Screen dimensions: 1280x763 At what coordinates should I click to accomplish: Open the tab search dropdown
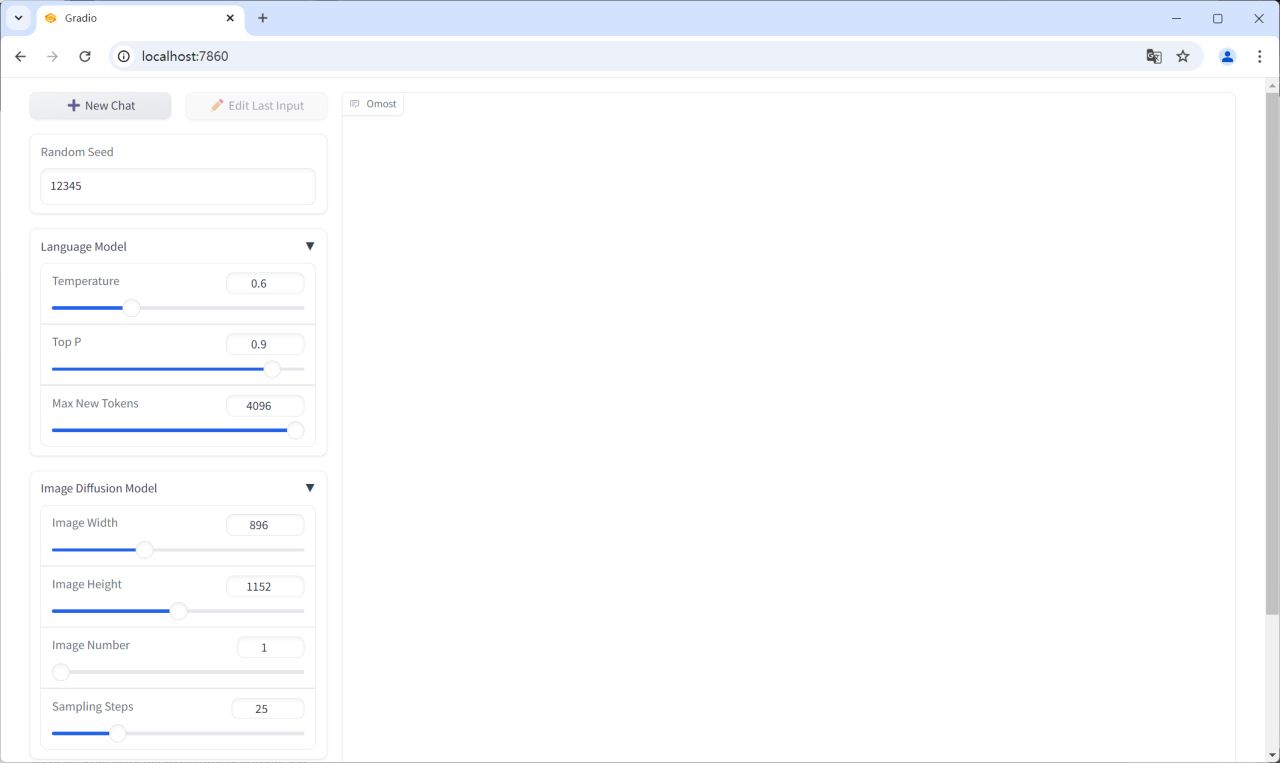coord(18,18)
